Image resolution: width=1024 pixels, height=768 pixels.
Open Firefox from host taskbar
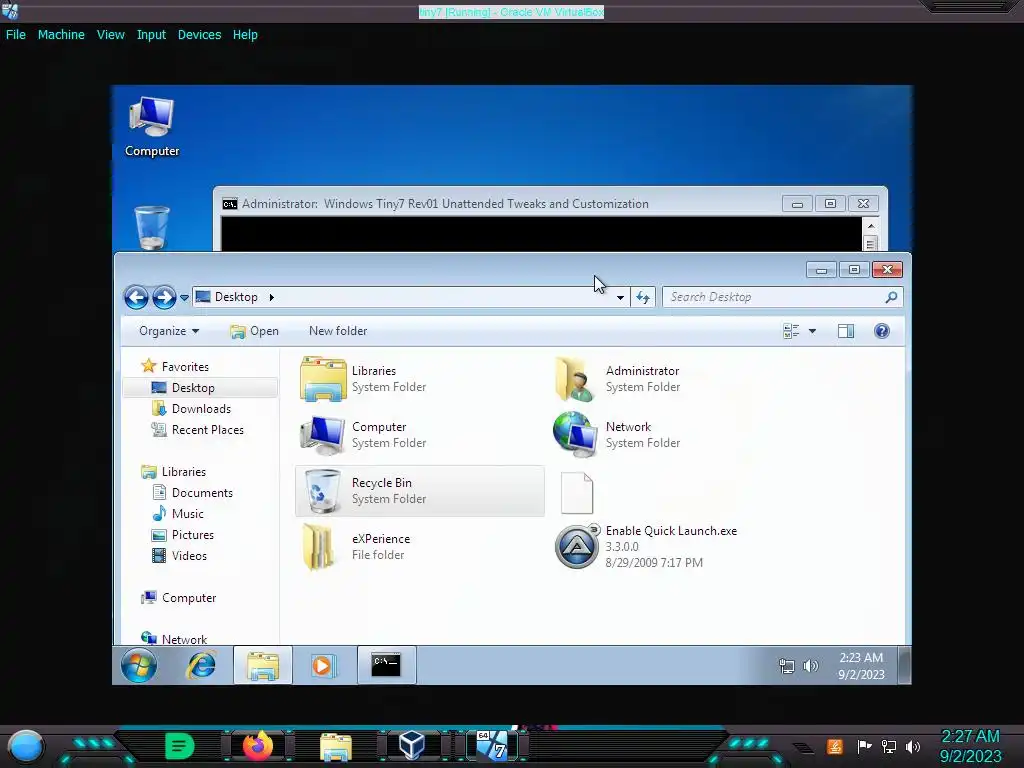click(257, 746)
